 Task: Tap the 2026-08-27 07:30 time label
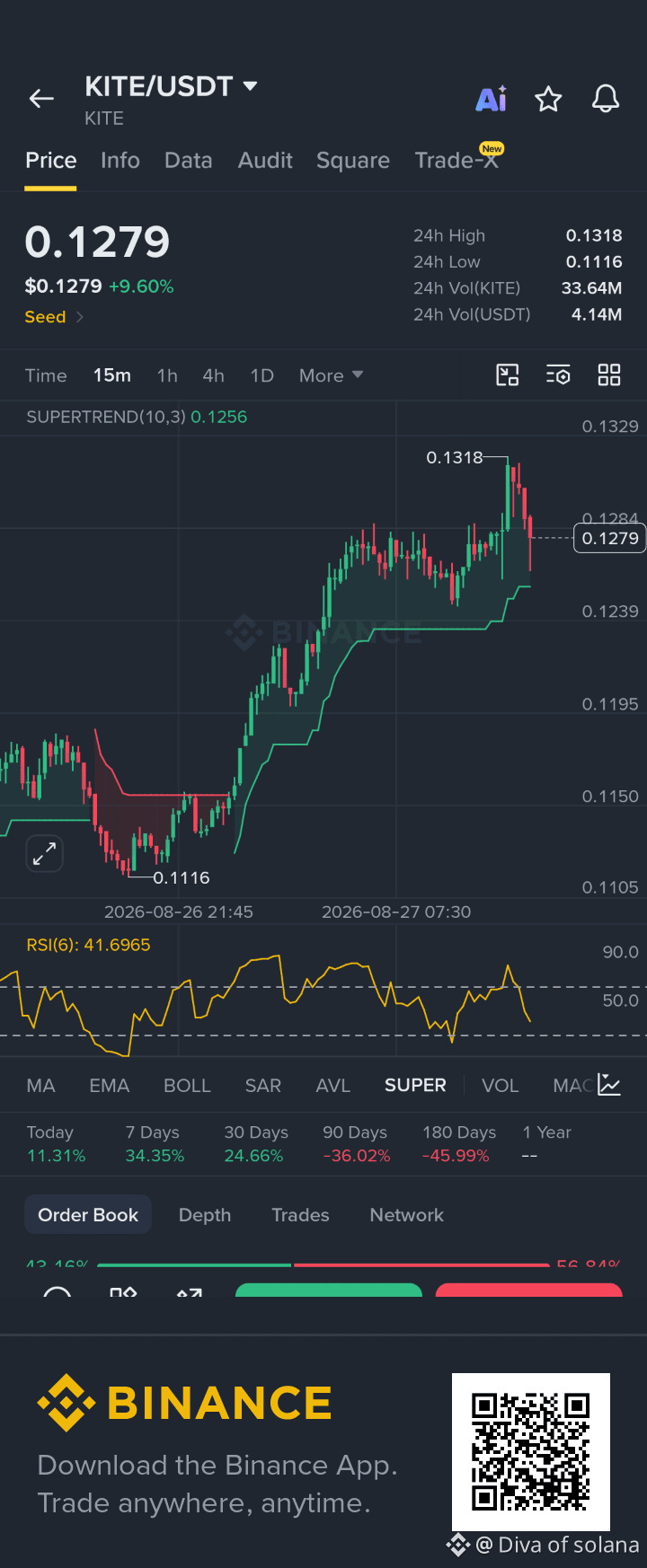coord(396,912)
